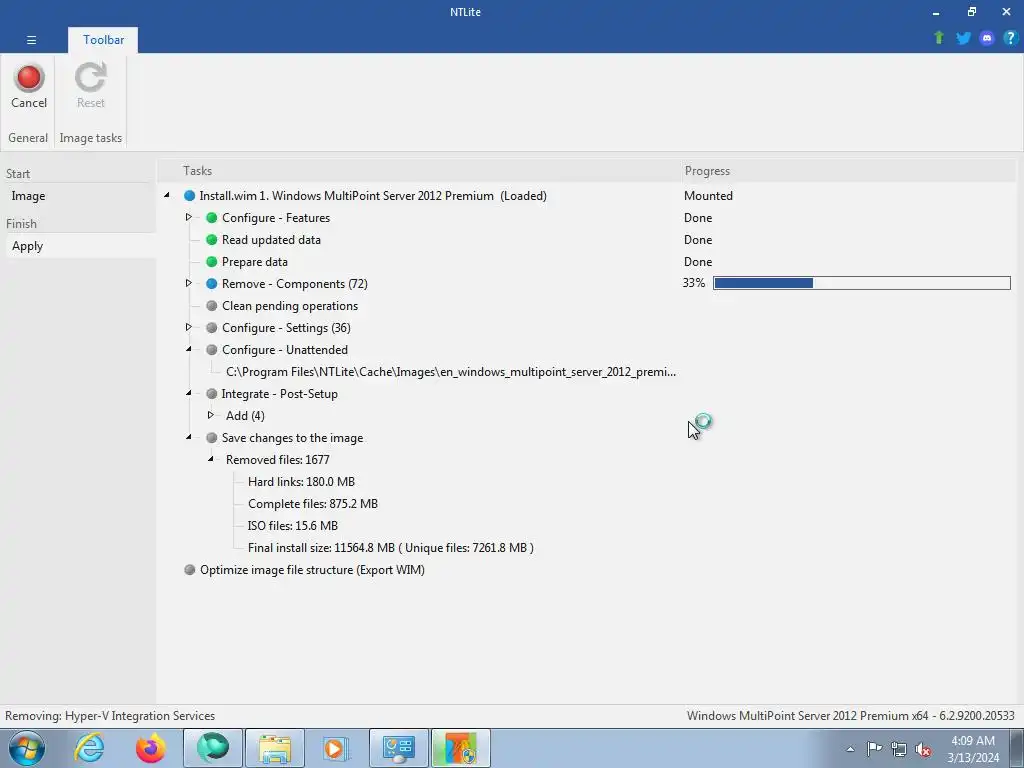The image size is (1024, 768).
Task: Open Action Center flag icon
Action: click(x=874, y=749)
